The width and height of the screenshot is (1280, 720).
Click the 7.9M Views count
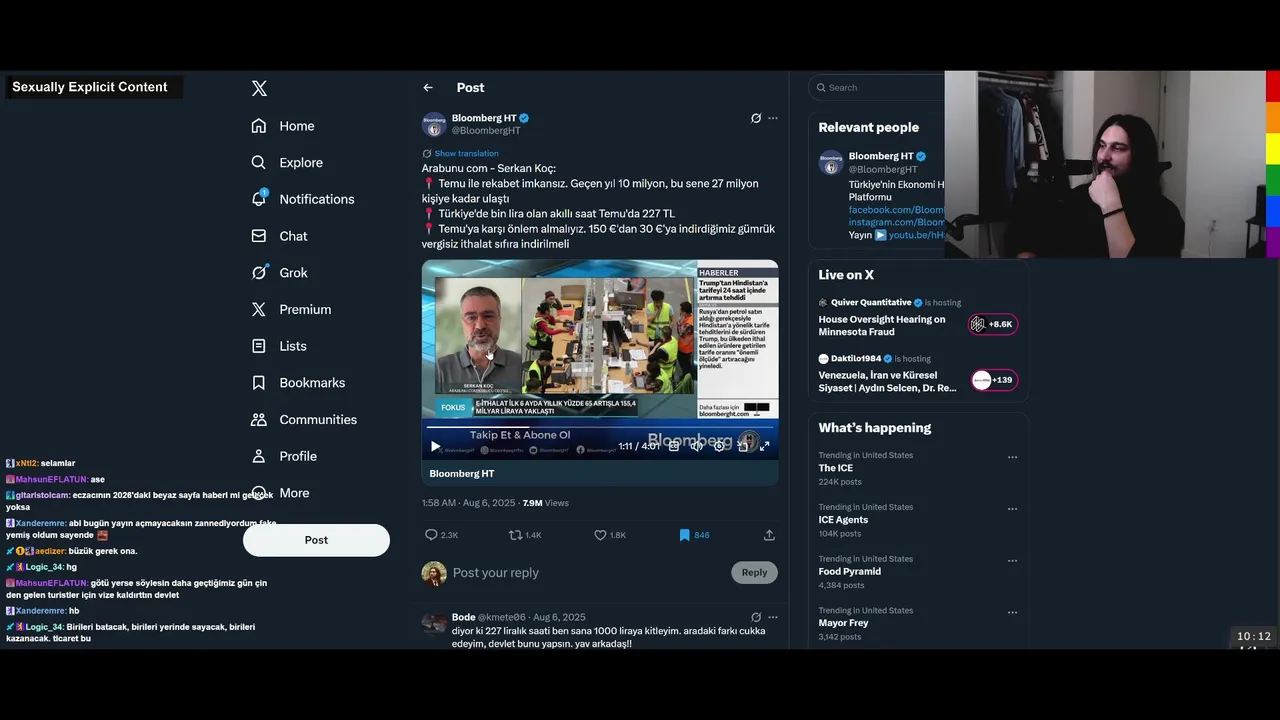[546, 503]
